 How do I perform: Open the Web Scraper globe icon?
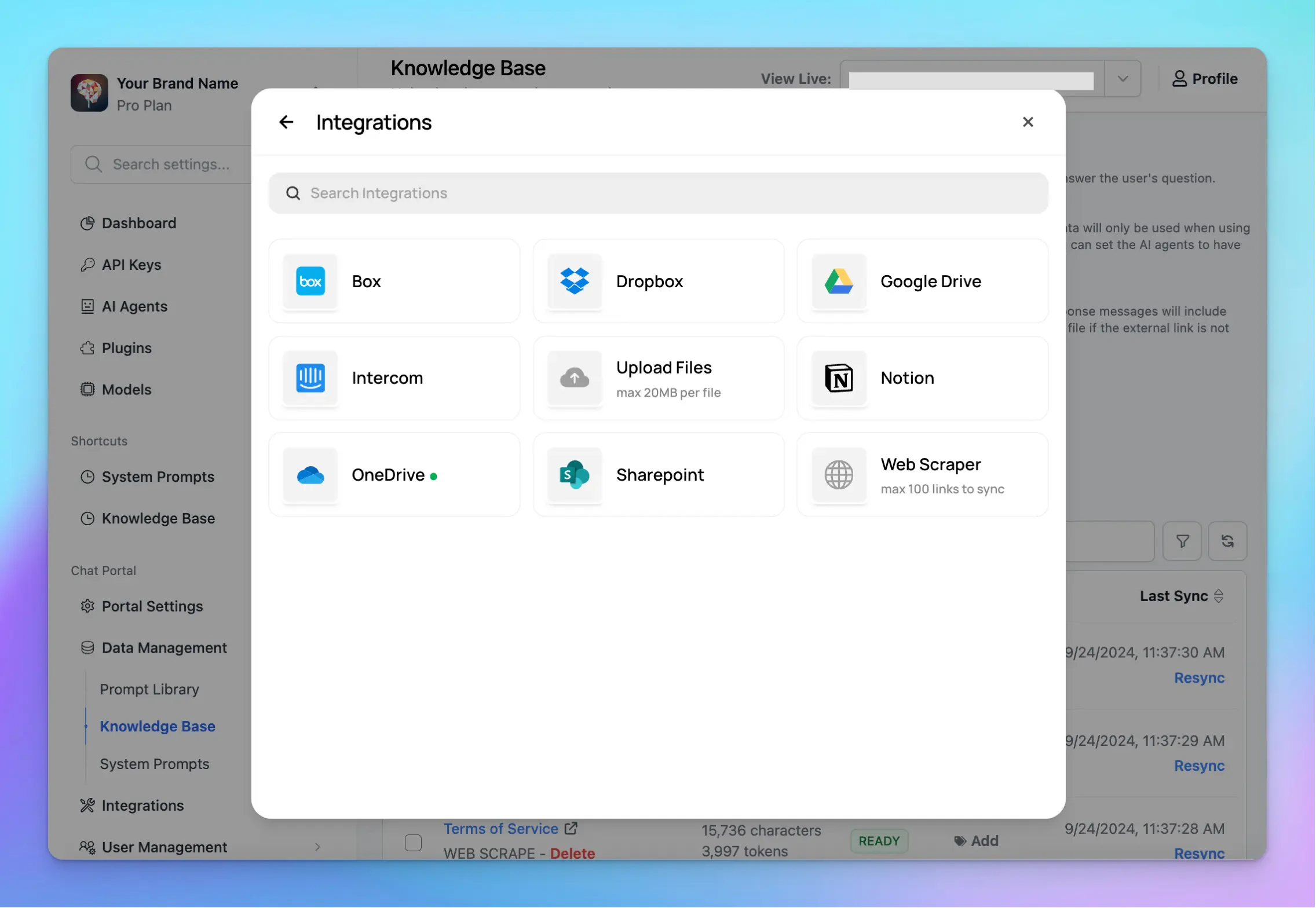coord(839,475)
